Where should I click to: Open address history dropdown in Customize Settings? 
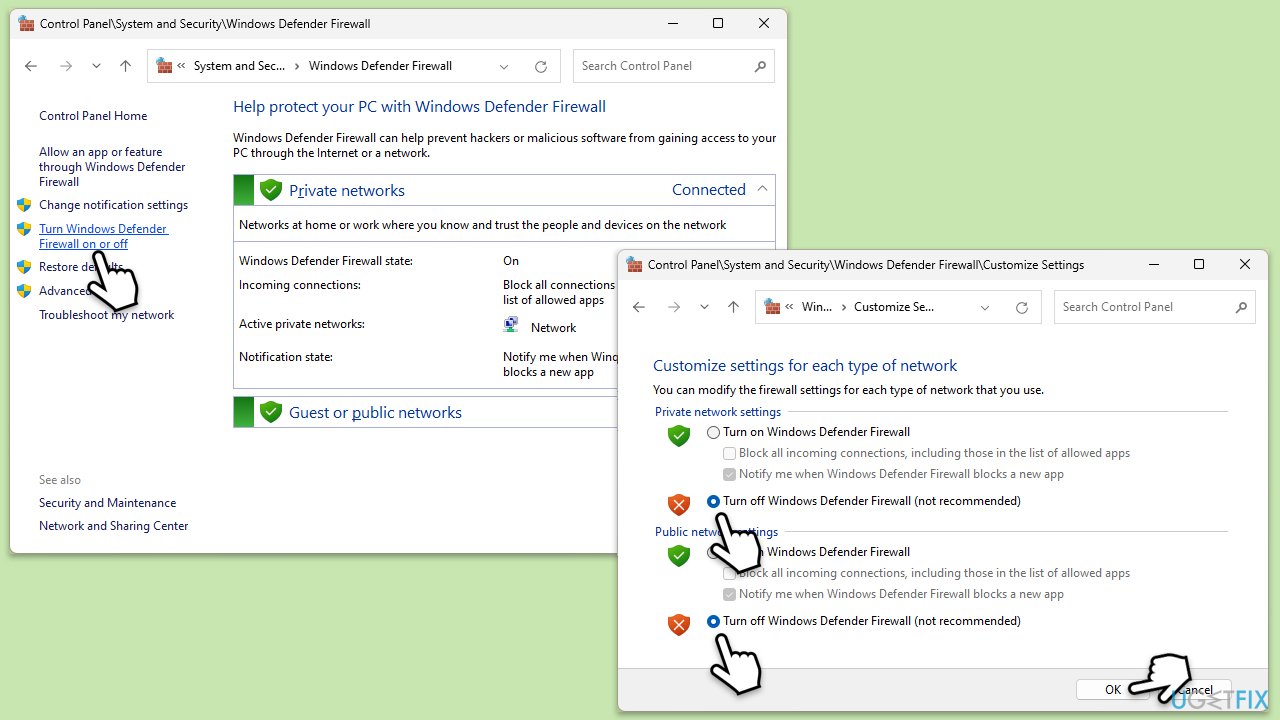point(985,307)
